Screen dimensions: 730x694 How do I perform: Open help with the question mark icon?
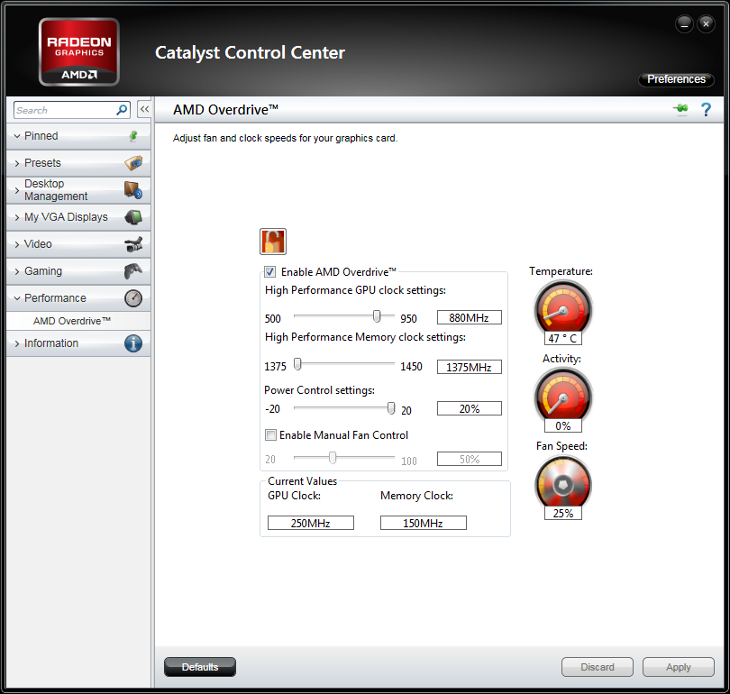[706, 110]
